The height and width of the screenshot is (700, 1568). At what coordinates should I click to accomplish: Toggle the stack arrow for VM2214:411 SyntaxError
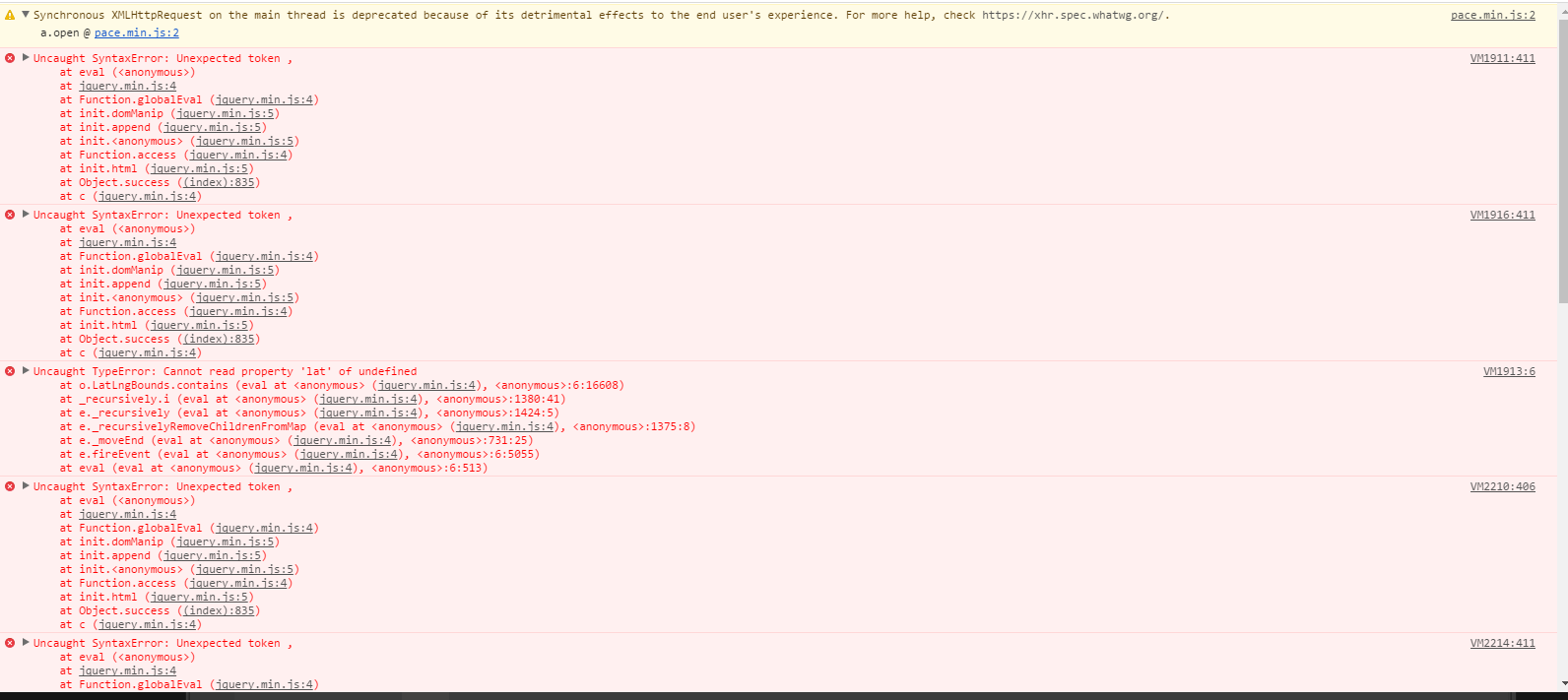point(26,643)
